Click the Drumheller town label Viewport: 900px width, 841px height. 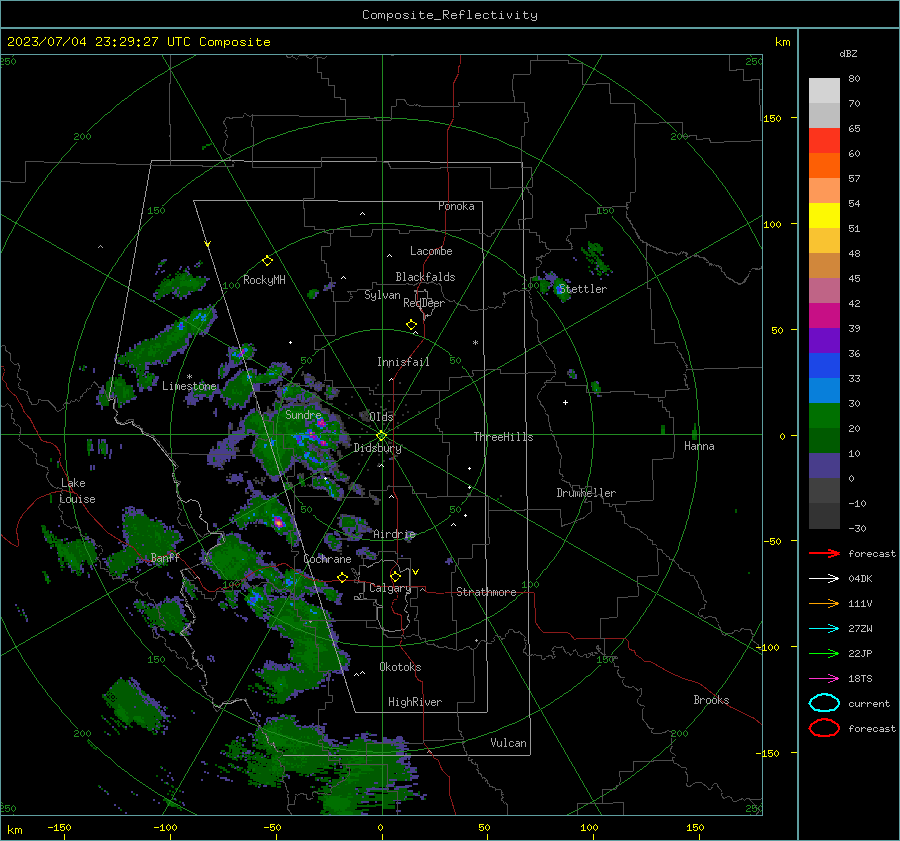[586, 493]
